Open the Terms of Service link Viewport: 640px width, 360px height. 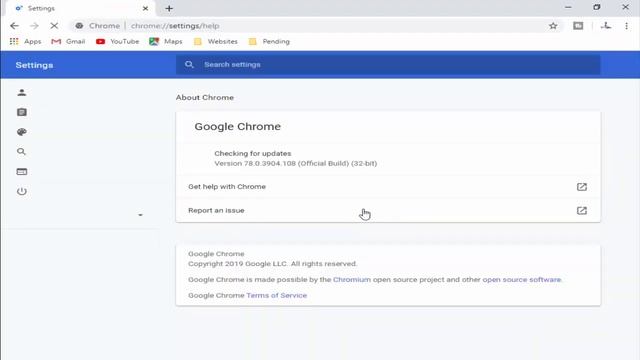[x=276, y=296]
